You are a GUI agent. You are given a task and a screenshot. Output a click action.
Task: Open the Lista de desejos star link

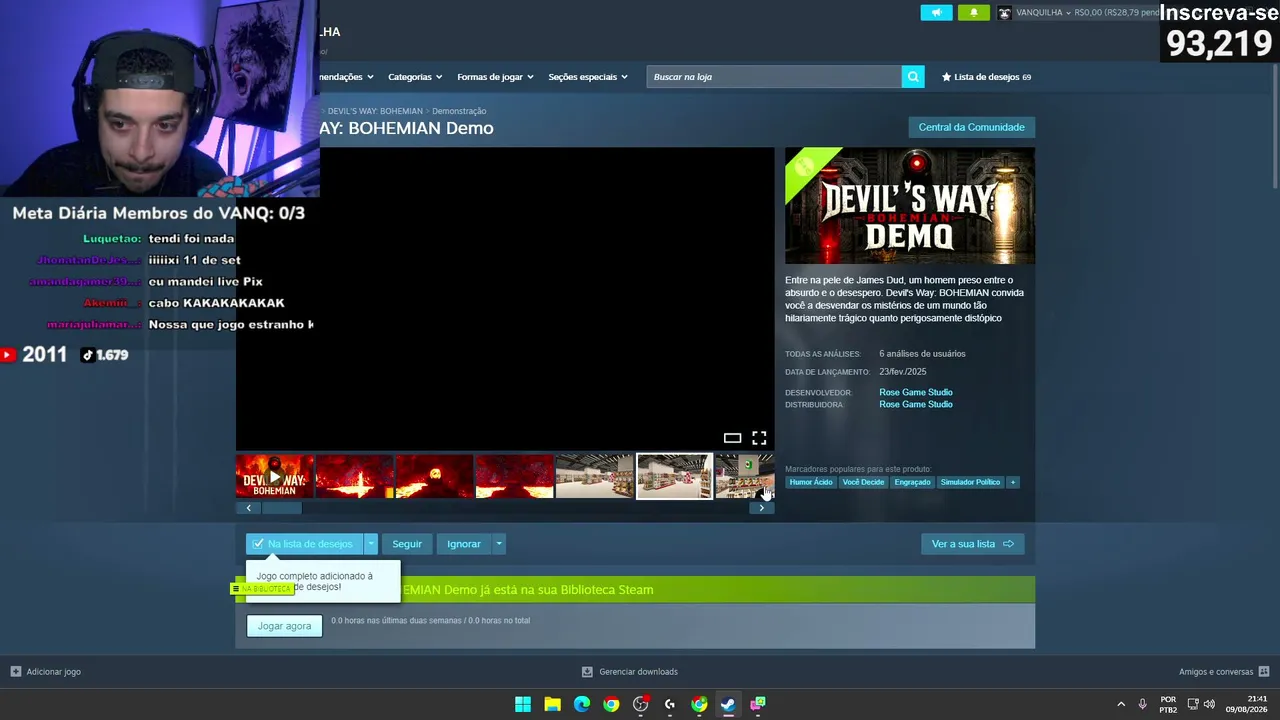pos(986,77)
